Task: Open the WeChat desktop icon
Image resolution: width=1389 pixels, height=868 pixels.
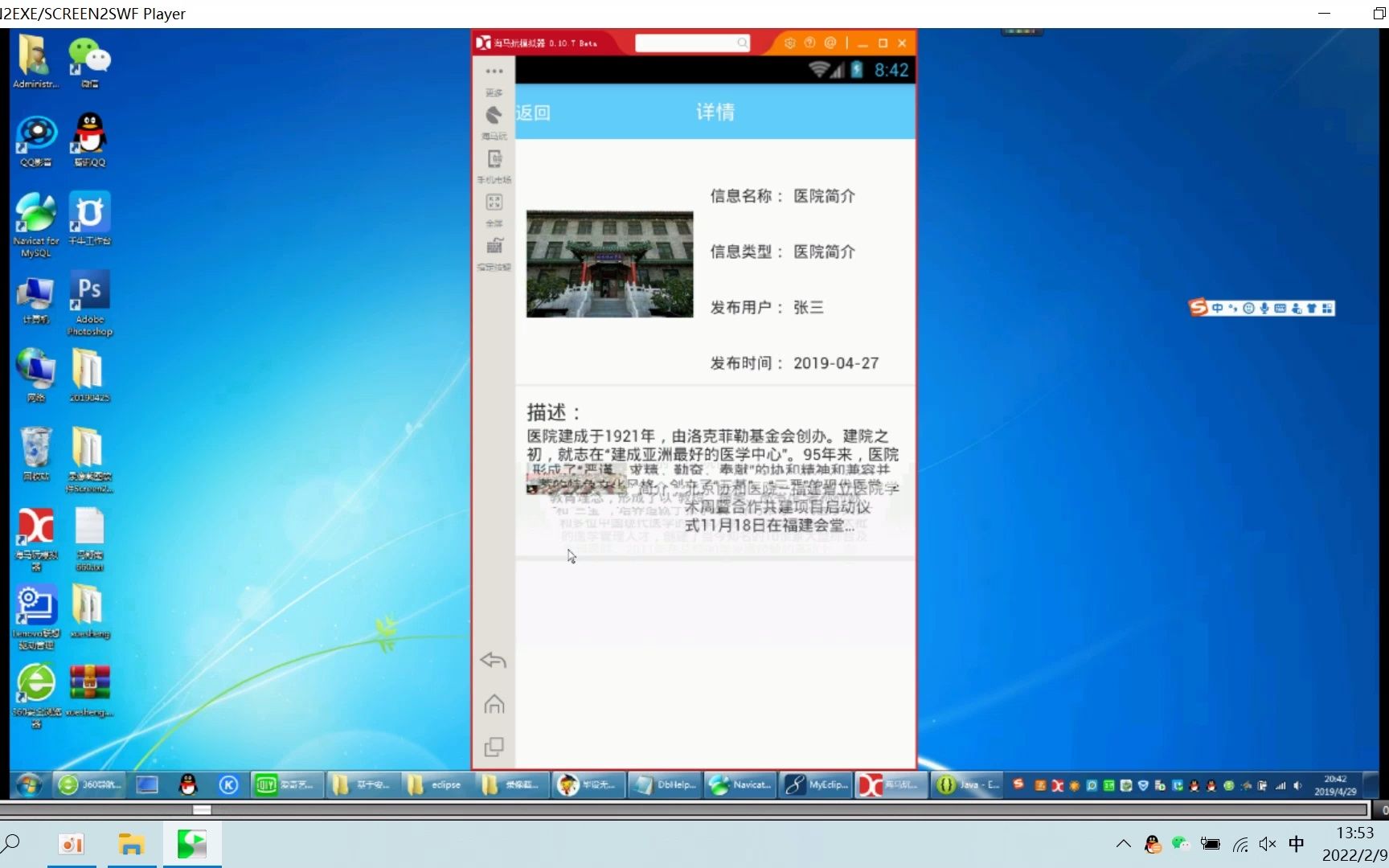Action: [x=89, y=62]
